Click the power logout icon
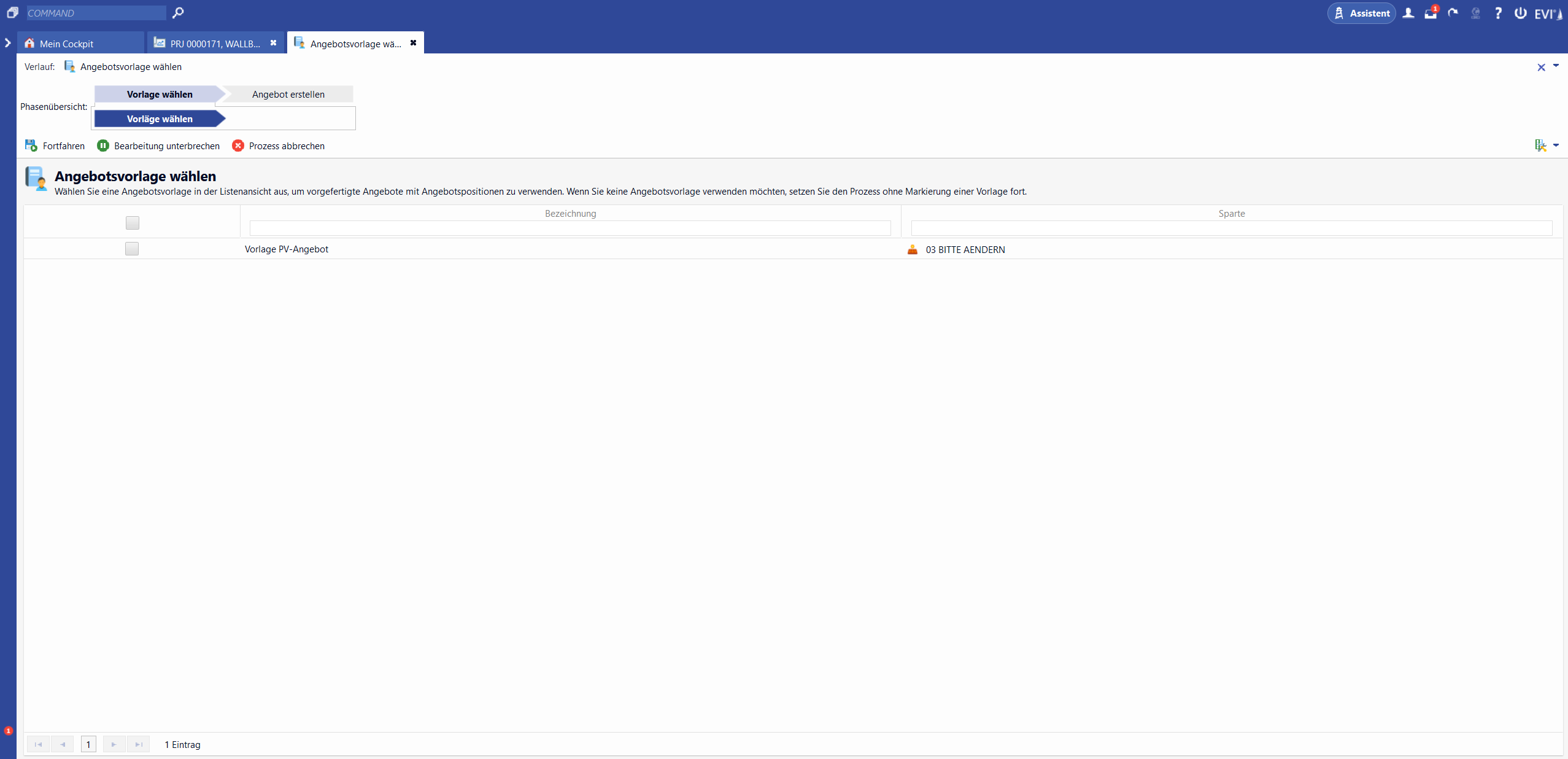This screenshot has width=1568, height=759. pos(1520,13)
